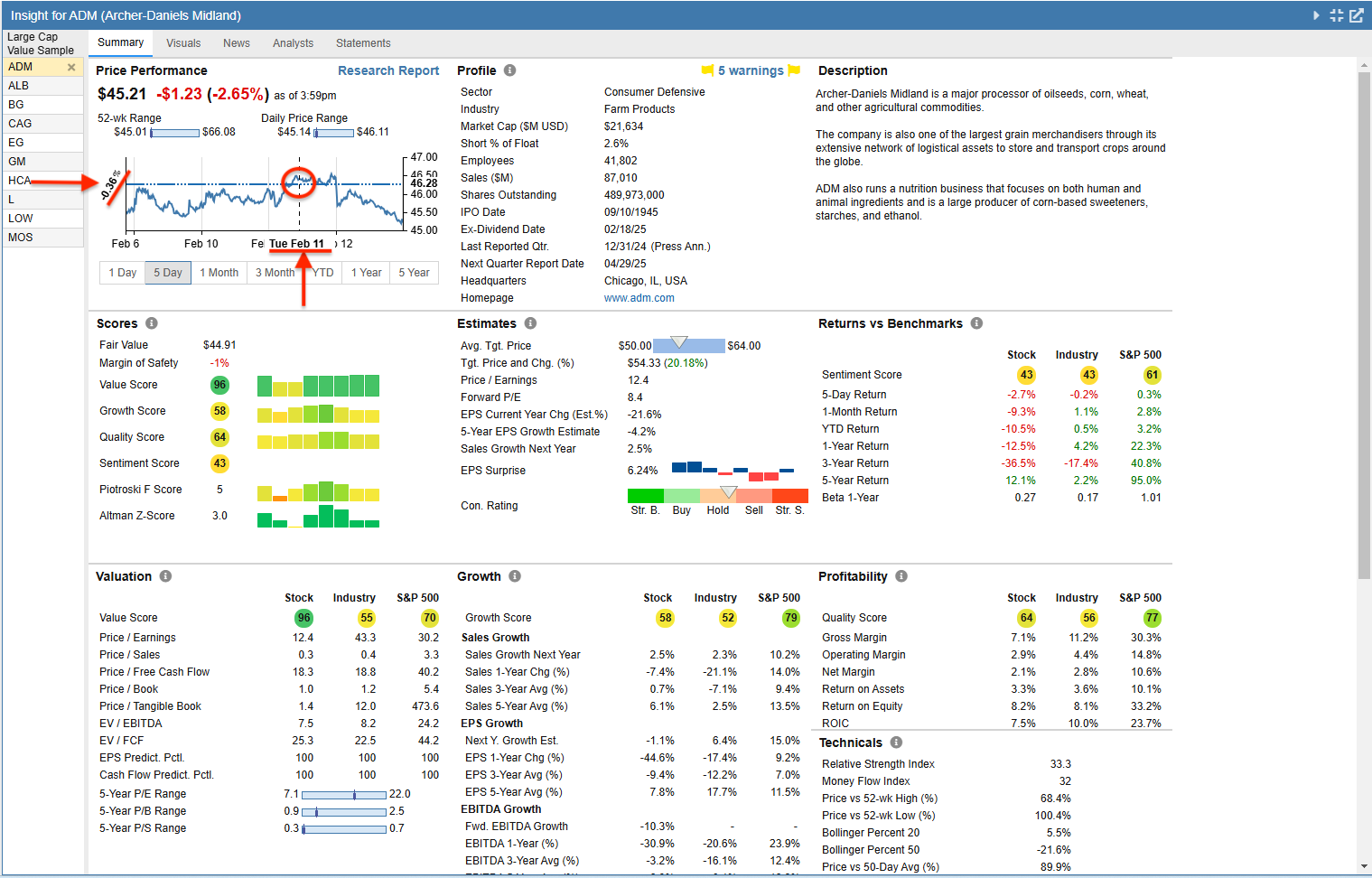This screenshot has width=1372, height=878.
Task: Click info icon next to Scores
Action: 151,323
